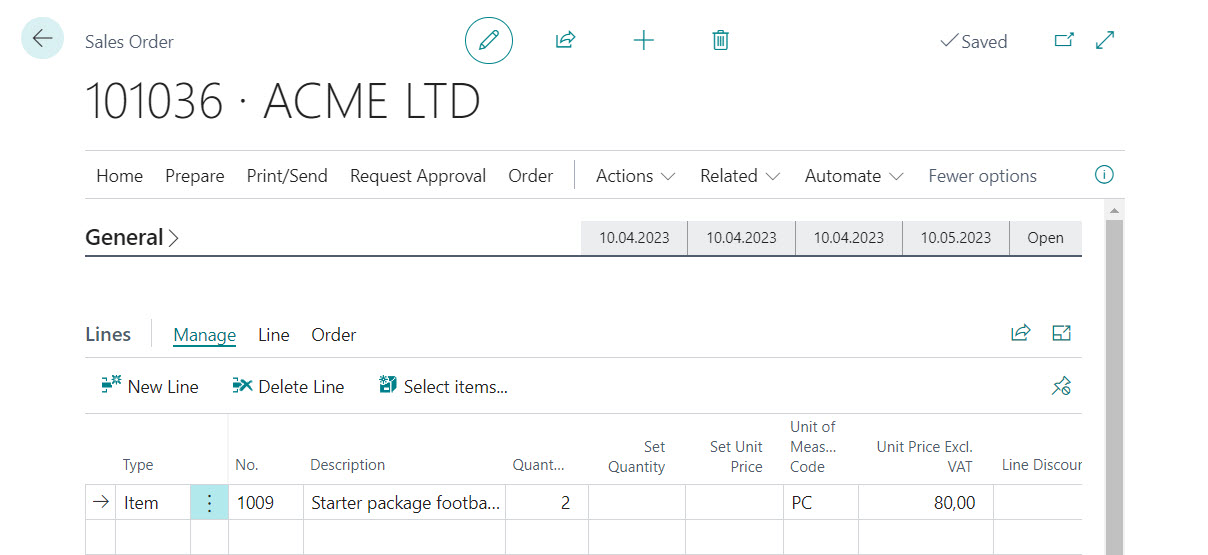The image size is (1208, 555).
Task: Go back using the back arrow
Action: [42, 38]
